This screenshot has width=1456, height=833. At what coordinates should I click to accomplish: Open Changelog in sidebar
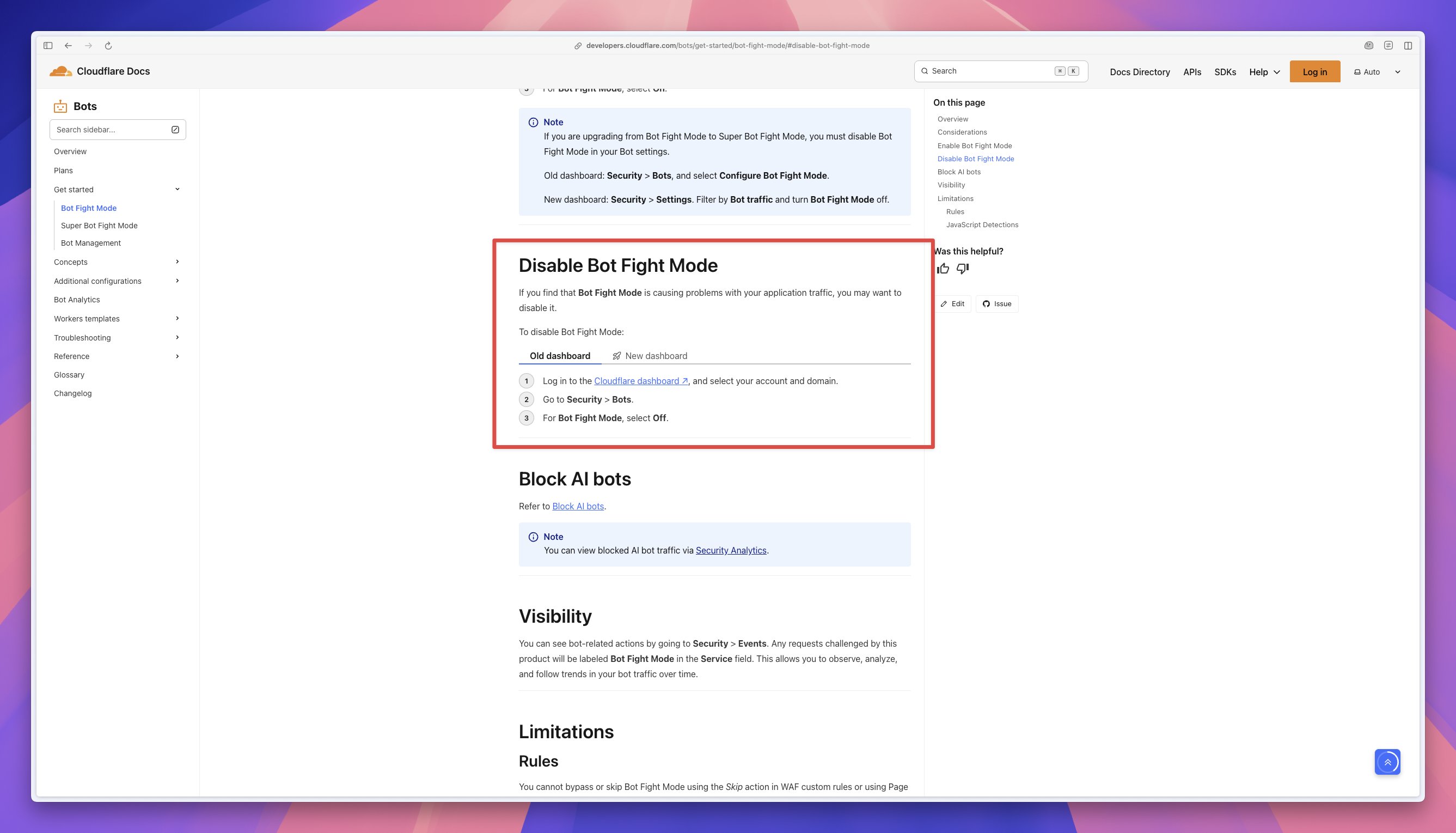72,393
